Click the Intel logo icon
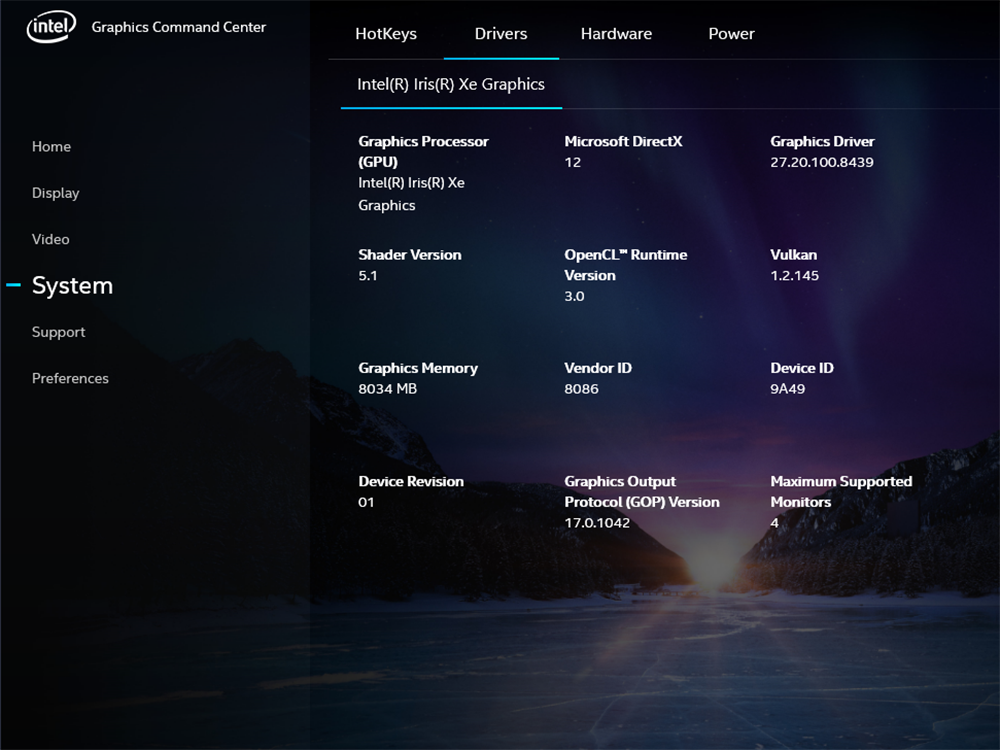Viewport: 1000px width, 750px height. (x=51, y=27)
